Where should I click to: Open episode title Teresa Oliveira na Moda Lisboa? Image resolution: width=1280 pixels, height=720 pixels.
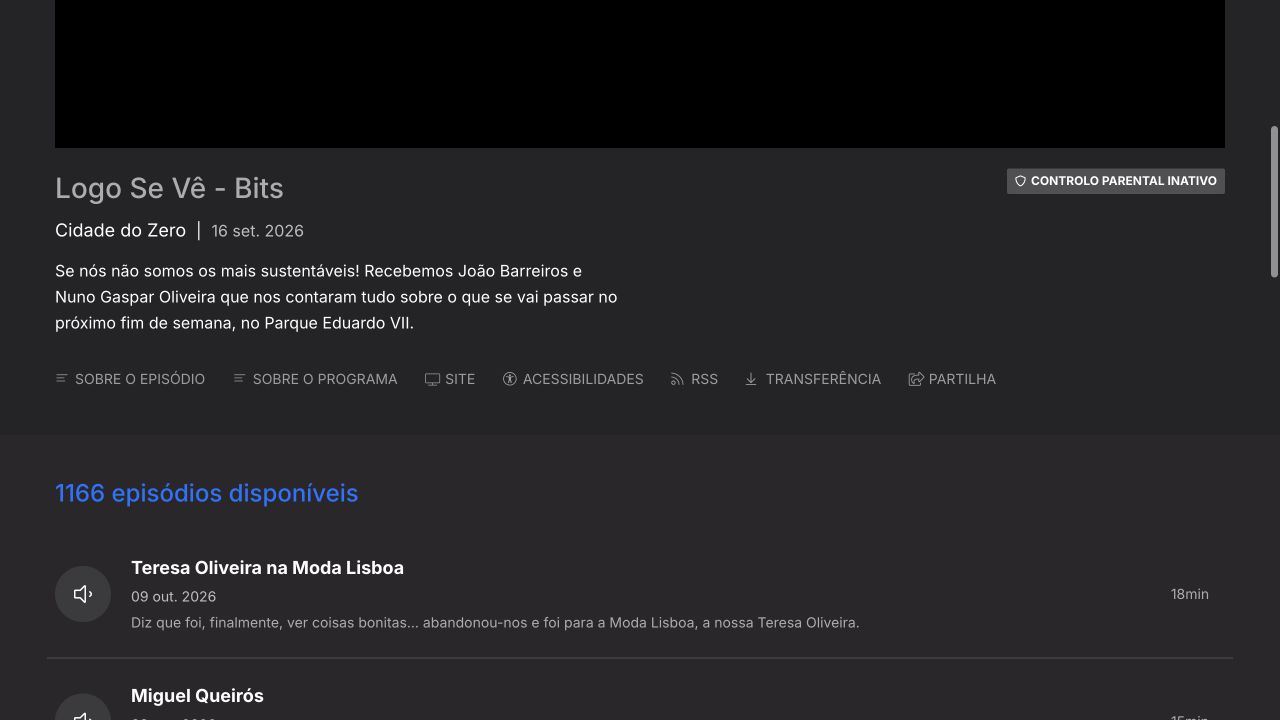click(x=267, y=568)
